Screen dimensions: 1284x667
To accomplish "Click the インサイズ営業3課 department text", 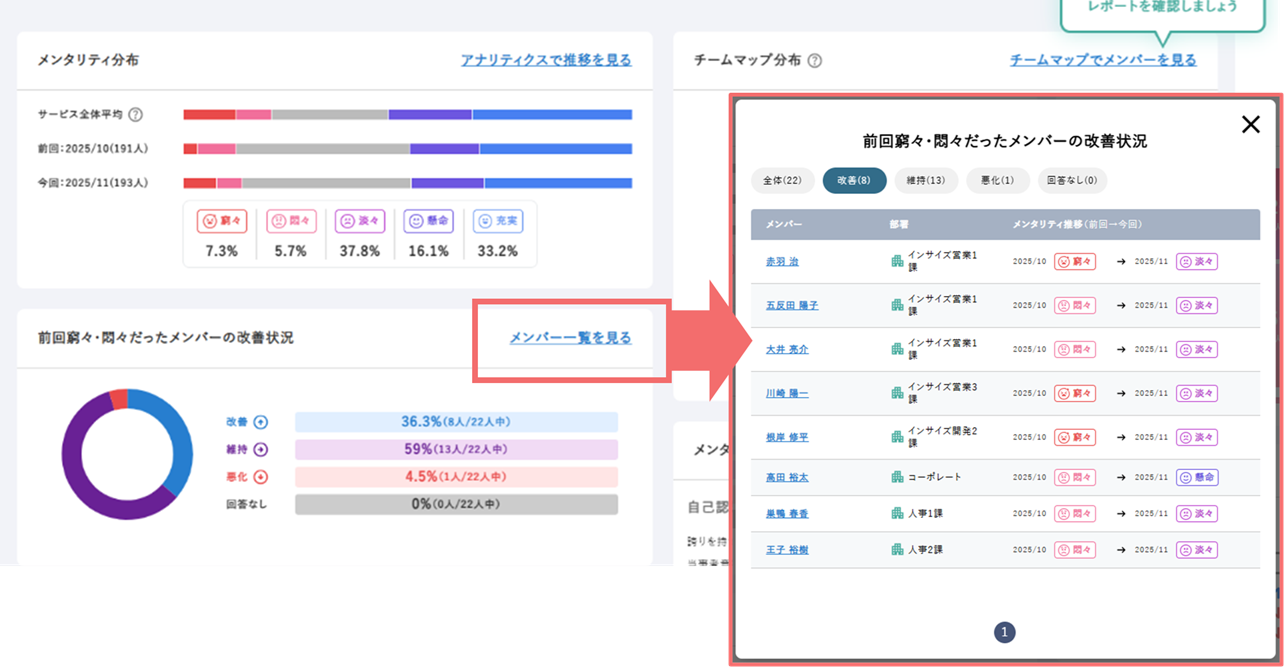I will pyautogui.click(x=943, y=393).
